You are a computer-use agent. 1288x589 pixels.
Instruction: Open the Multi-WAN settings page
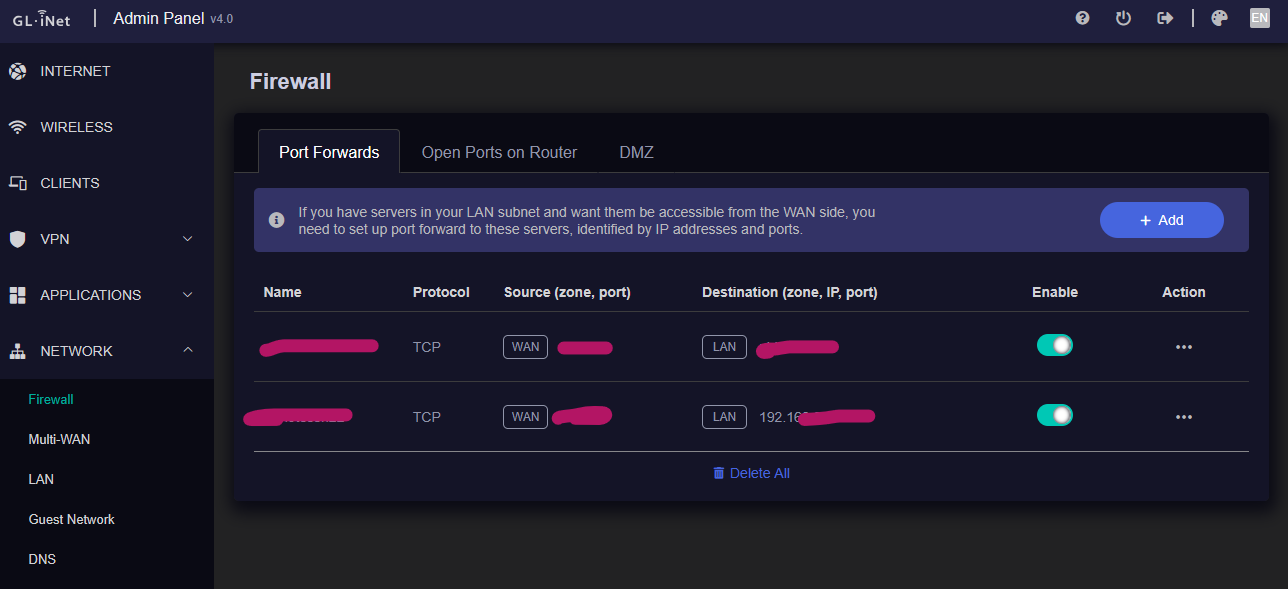click(59, 439)
